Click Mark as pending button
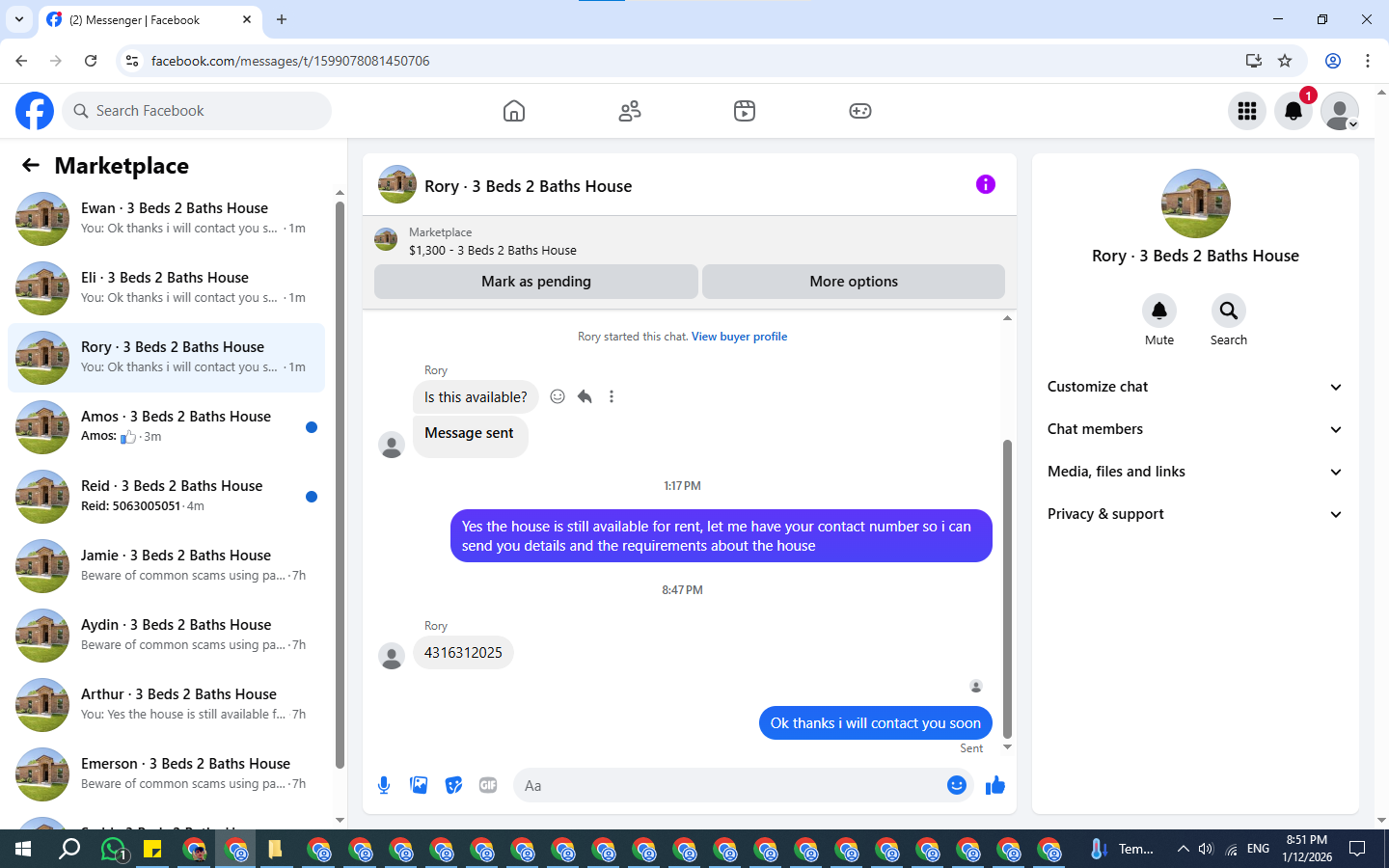This screenshot has height=868, width=1389. point(536,282)
